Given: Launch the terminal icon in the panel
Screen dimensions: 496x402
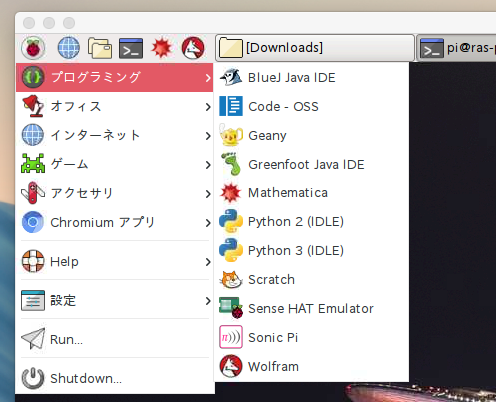Looking at the screenshot, I should 131,48.
